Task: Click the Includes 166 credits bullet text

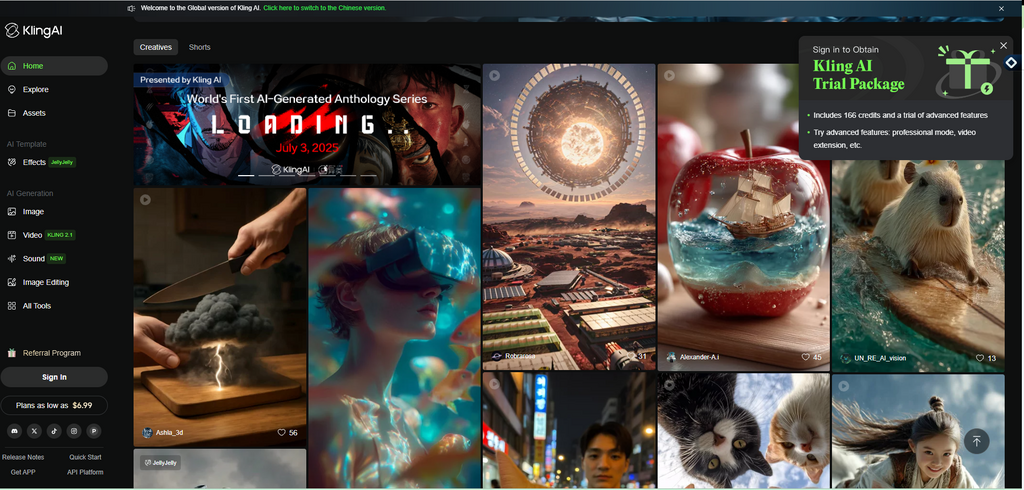Action: pos(900,115)
